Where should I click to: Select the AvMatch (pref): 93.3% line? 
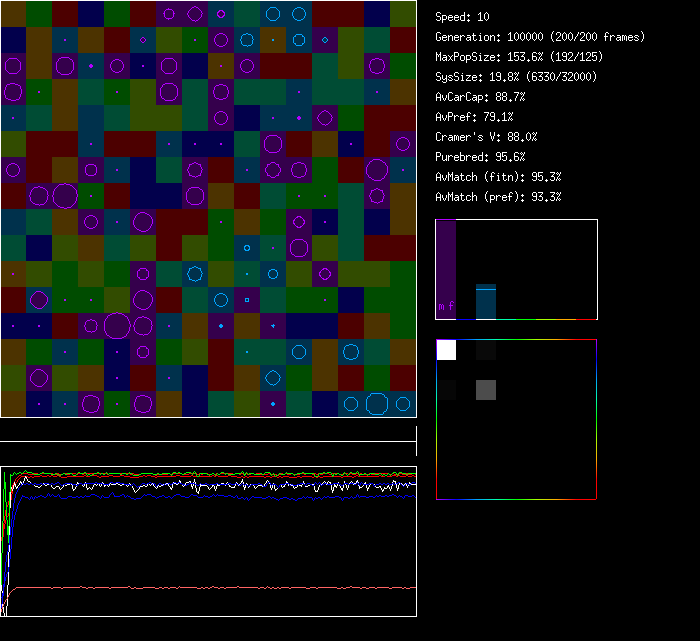498,197
